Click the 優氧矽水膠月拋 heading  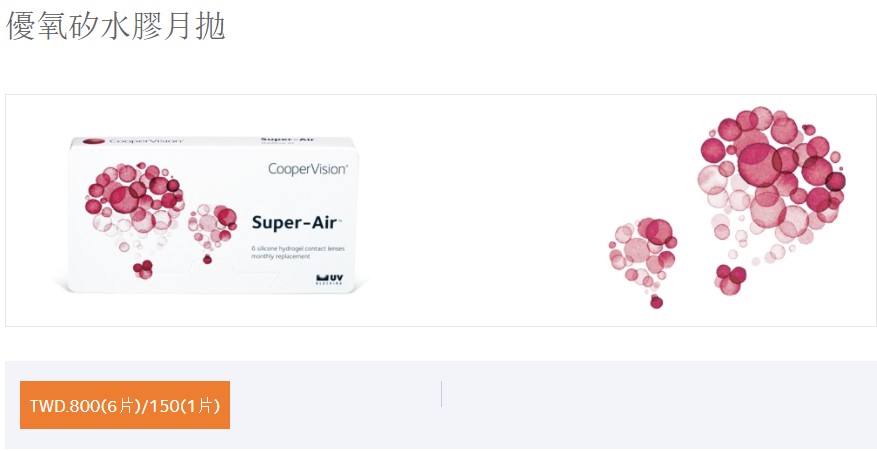coord(116,26)
